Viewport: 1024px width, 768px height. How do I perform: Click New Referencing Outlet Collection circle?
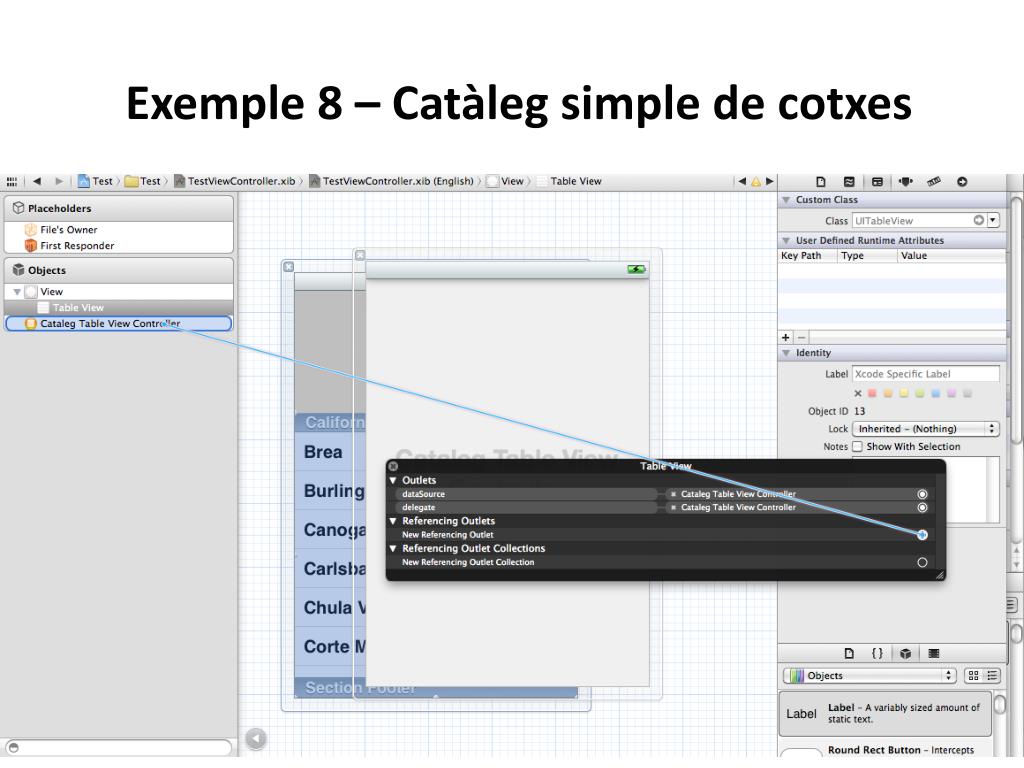coord(922,562)
